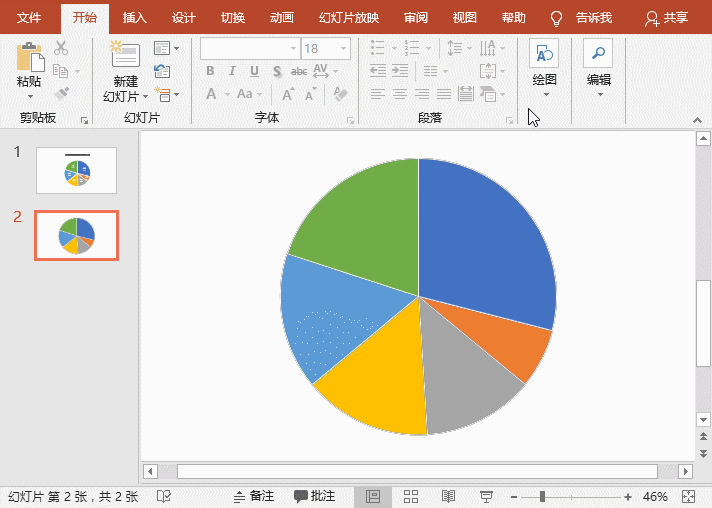Image resolution: width=712 pixels, height=508 pixels.
Task: Click the Paste clipboard icon
Action: pyautogui.click(x=29, y=57)
